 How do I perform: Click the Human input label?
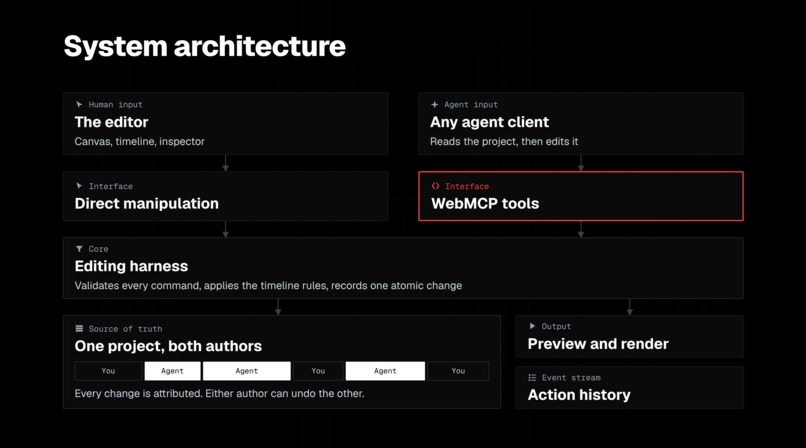click(115, 104)
